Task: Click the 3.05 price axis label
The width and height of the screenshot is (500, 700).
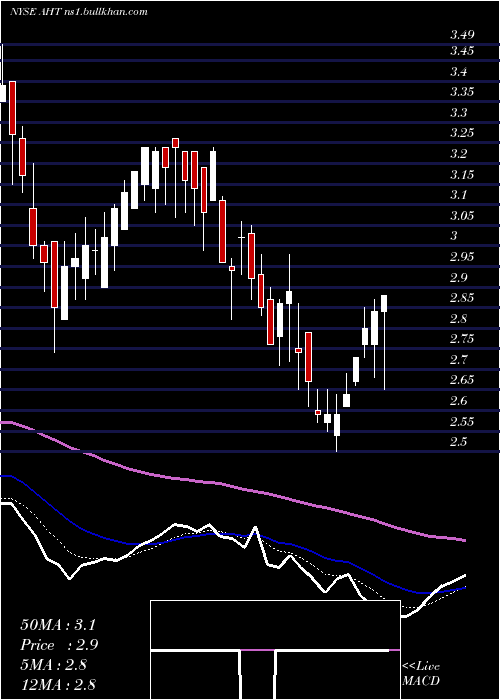Action: 462,216
